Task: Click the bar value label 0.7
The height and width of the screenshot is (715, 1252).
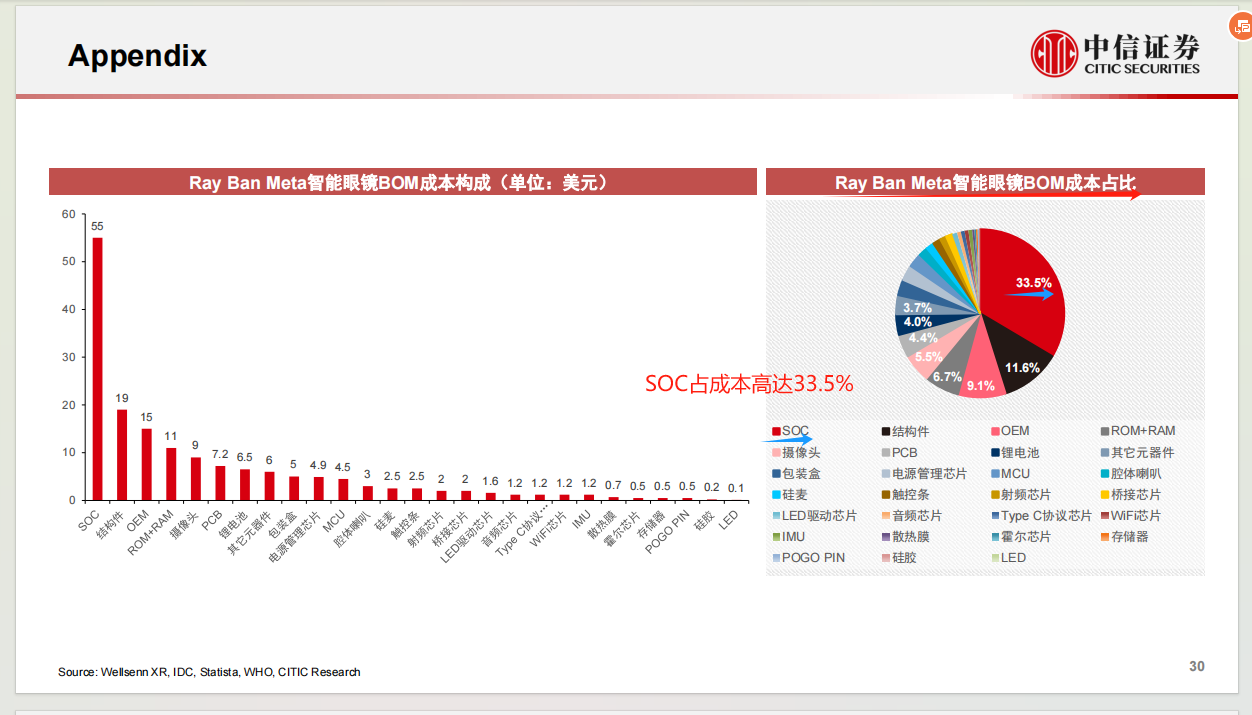Action: [613, 485]
